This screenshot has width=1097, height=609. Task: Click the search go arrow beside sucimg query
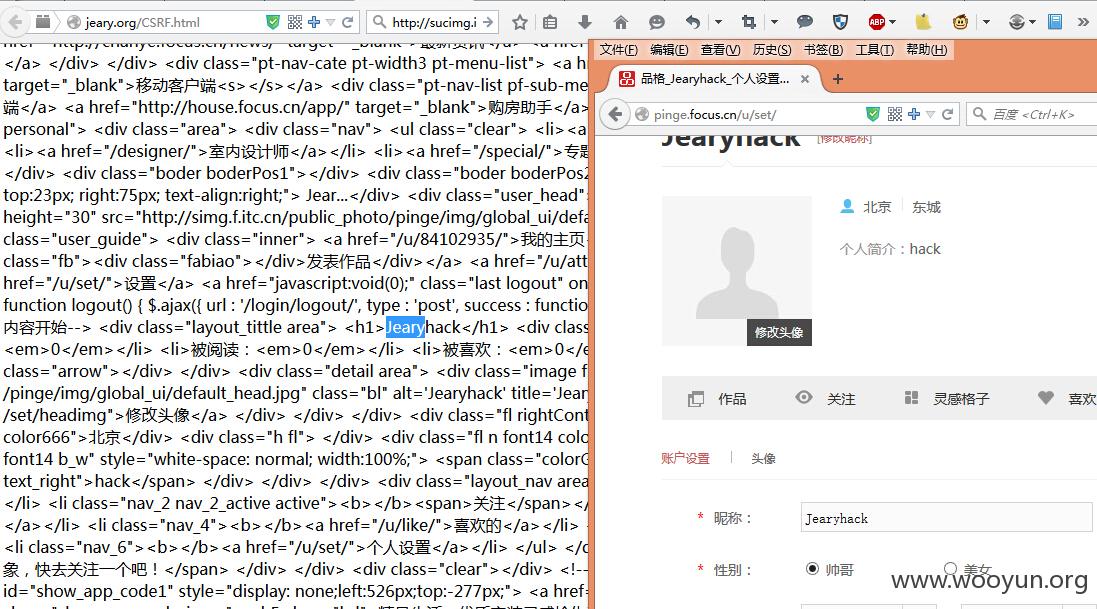tap(488, 22)
